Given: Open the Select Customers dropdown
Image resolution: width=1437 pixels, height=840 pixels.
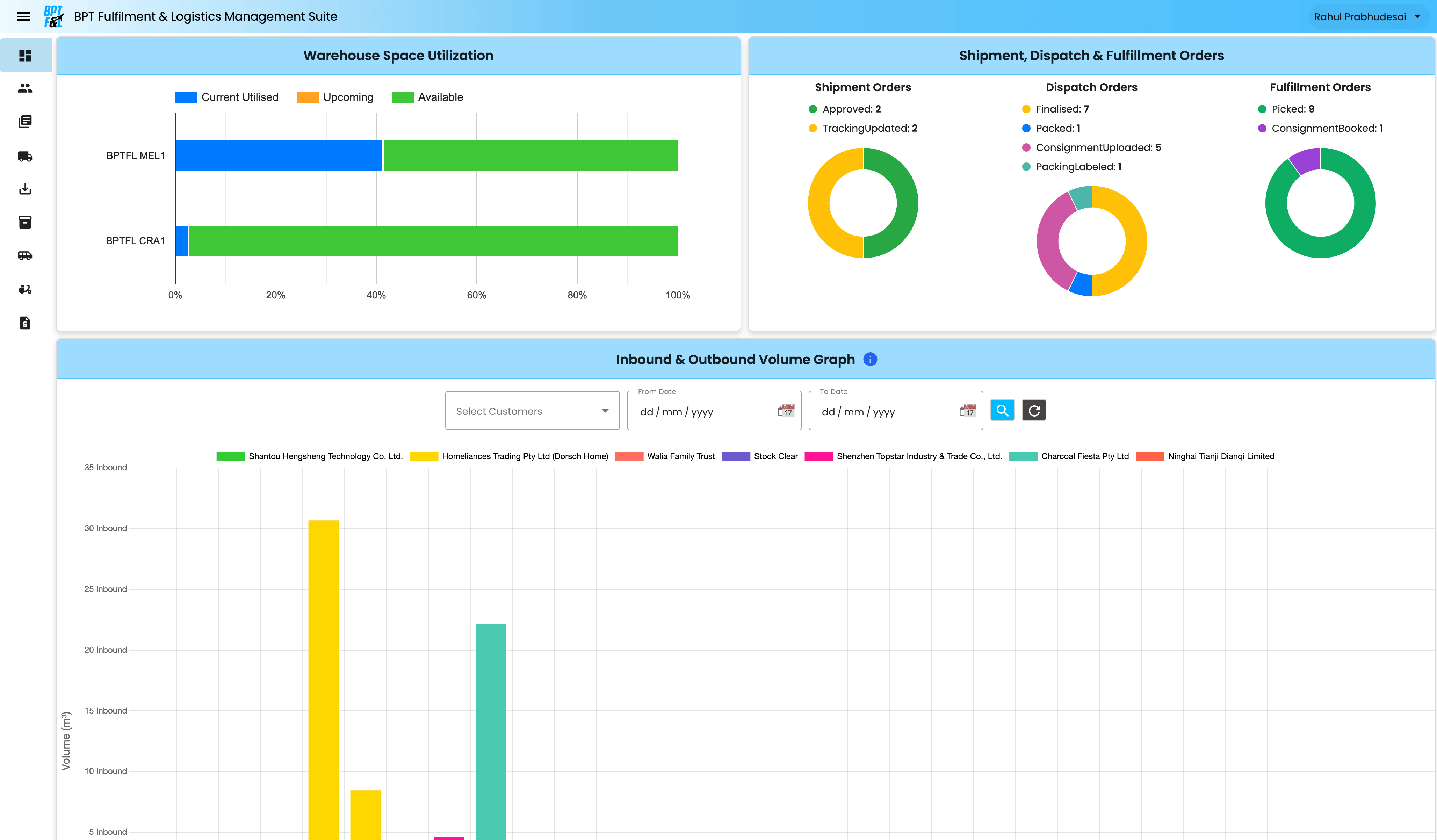Looking at the screenshot, I should pos(532,410).
